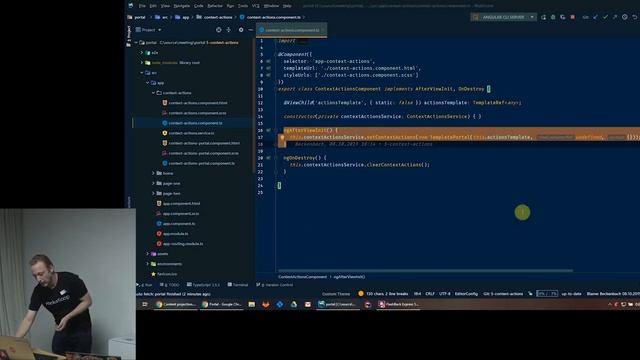Click the Debug icon in toolbar
640x360 pixels.
(553, 17)
